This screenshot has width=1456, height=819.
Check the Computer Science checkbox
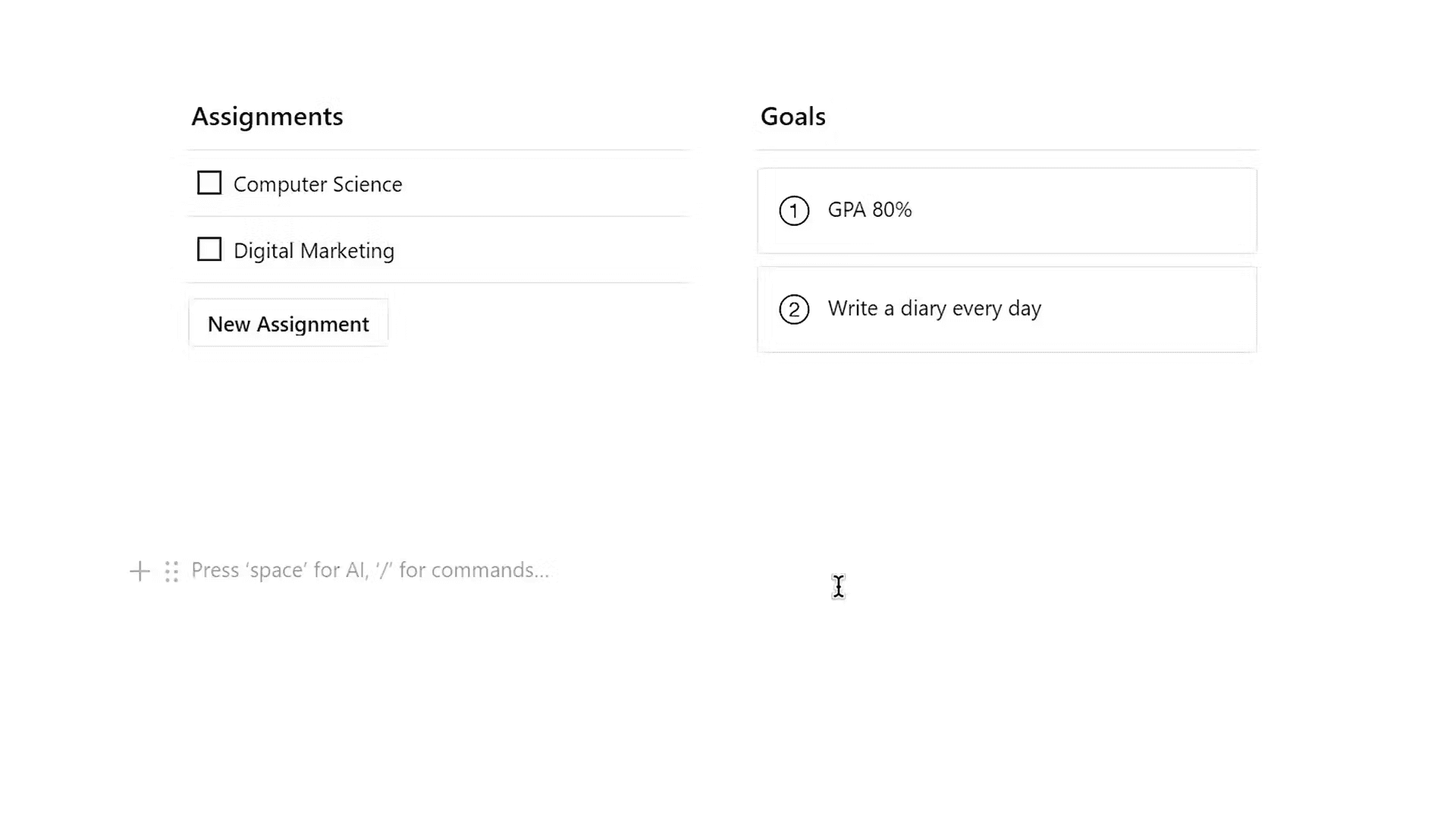click(209, 184)
